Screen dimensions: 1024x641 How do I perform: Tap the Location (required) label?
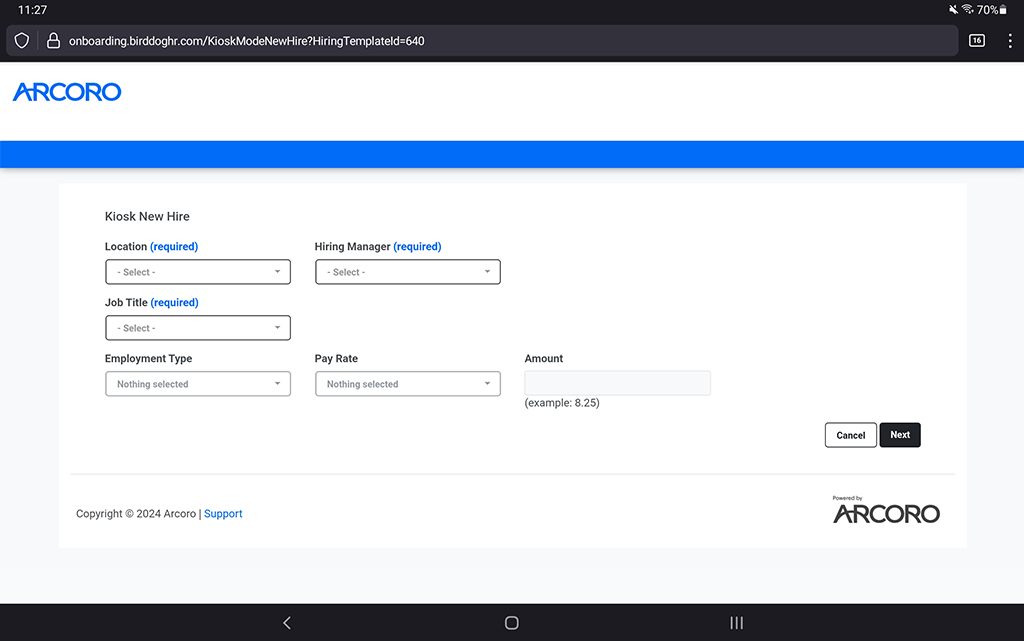click(152, 246)
